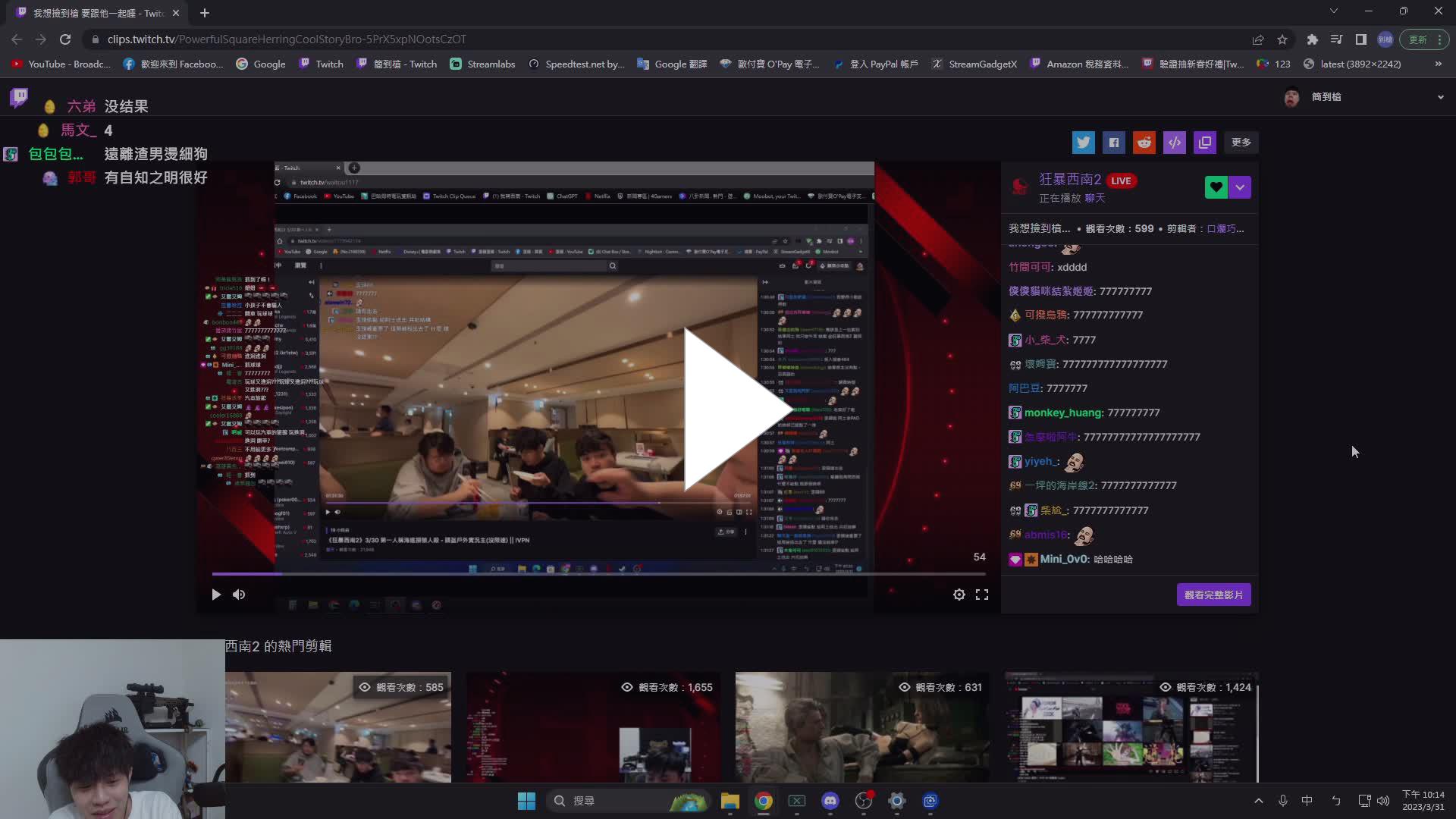This screenshot has width=1456, height=819.
Task: Open the player settings gear
Action: click(959, 595)
